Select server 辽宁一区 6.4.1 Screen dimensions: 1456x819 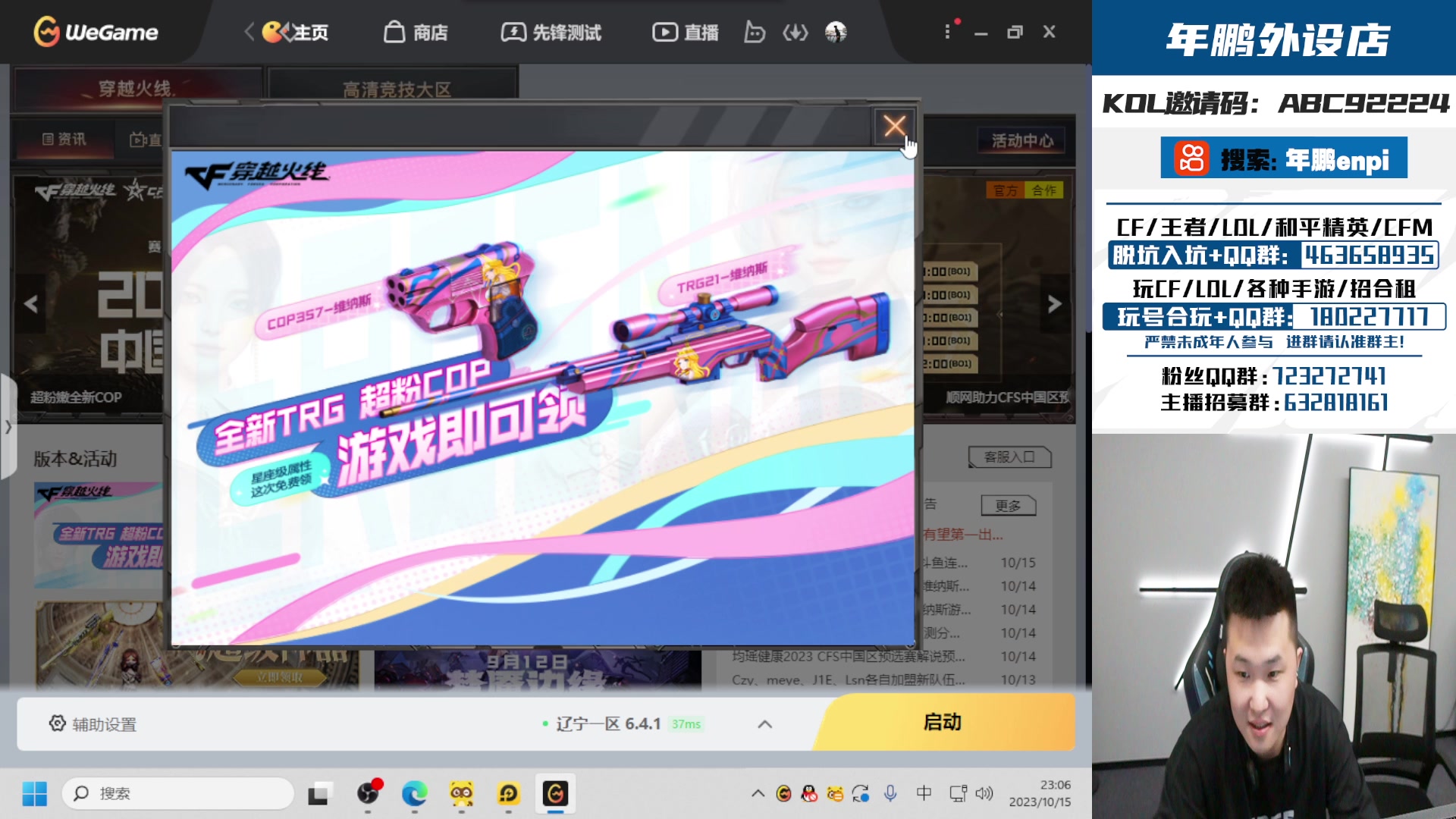click(623, 724)
